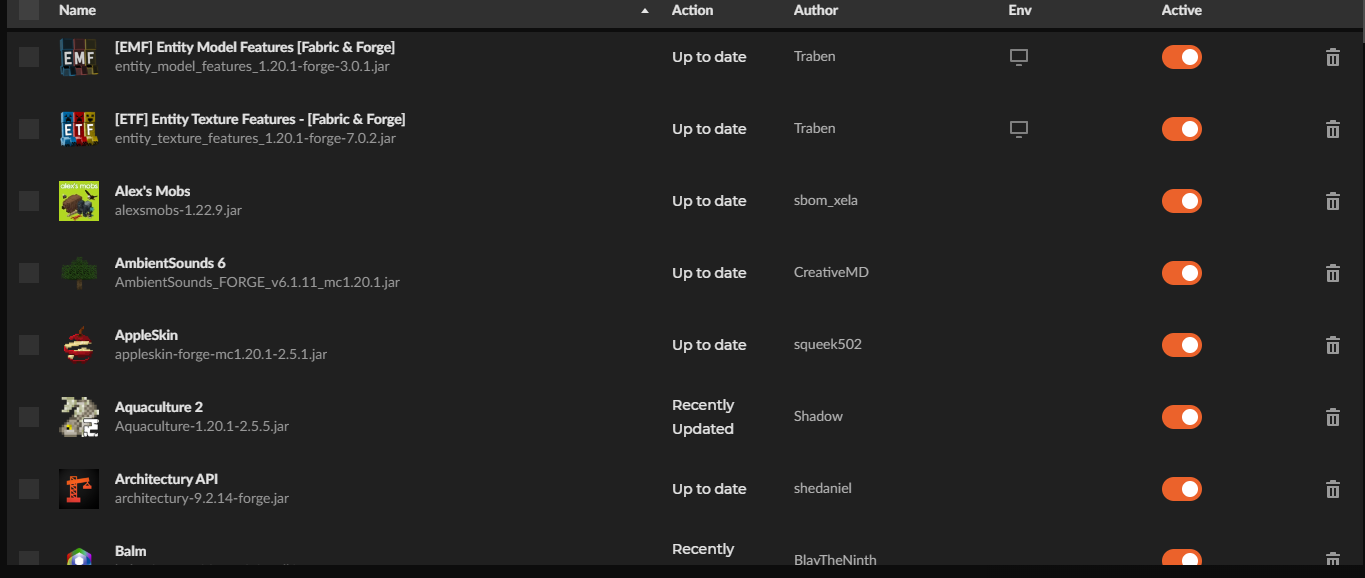Tick the checkbox for Aquaculture 2
Screen dimensions: 1365x578
coord(29,417)
